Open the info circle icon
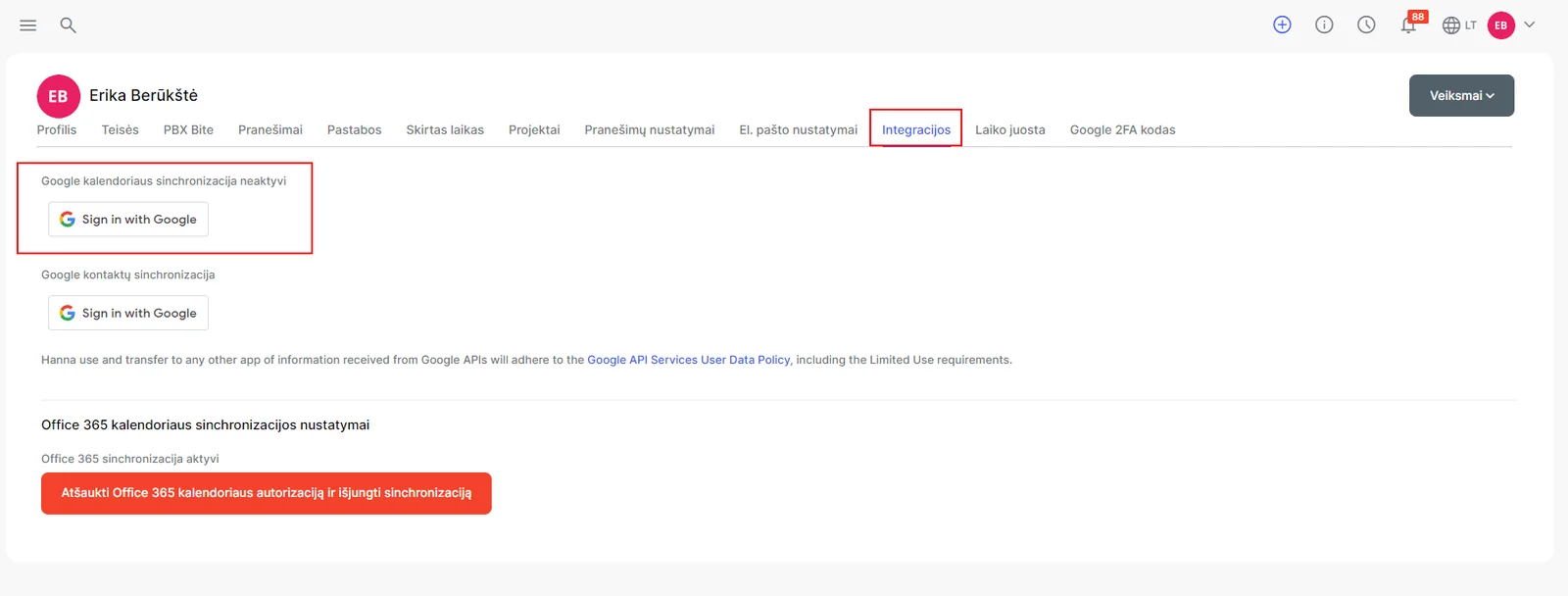Viewport: 1568px width, 596px height. (x=1324, y=25)
